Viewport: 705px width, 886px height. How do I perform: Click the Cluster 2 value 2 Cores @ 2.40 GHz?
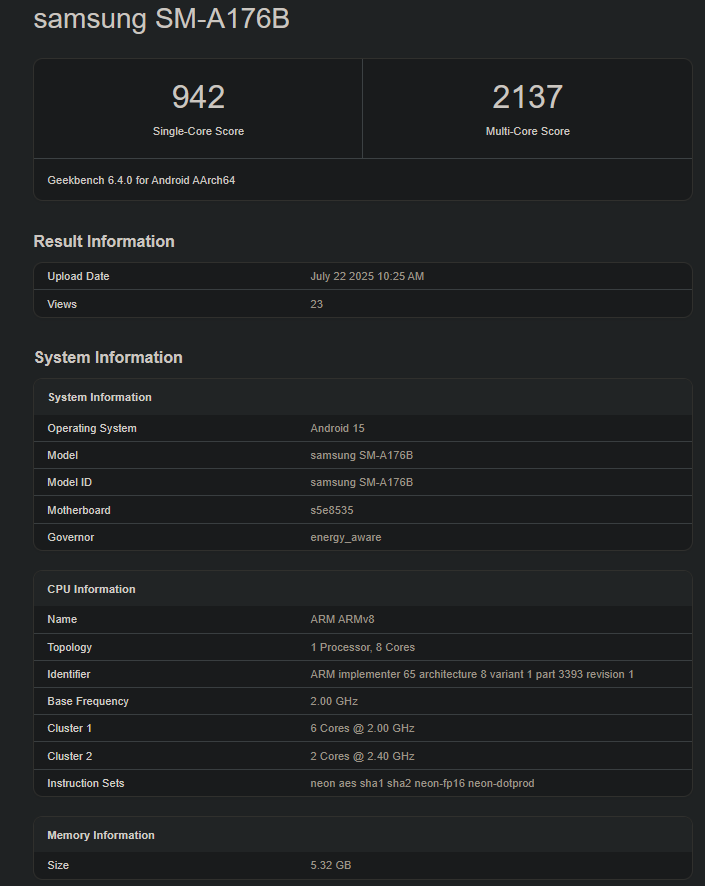pos(362,756)
